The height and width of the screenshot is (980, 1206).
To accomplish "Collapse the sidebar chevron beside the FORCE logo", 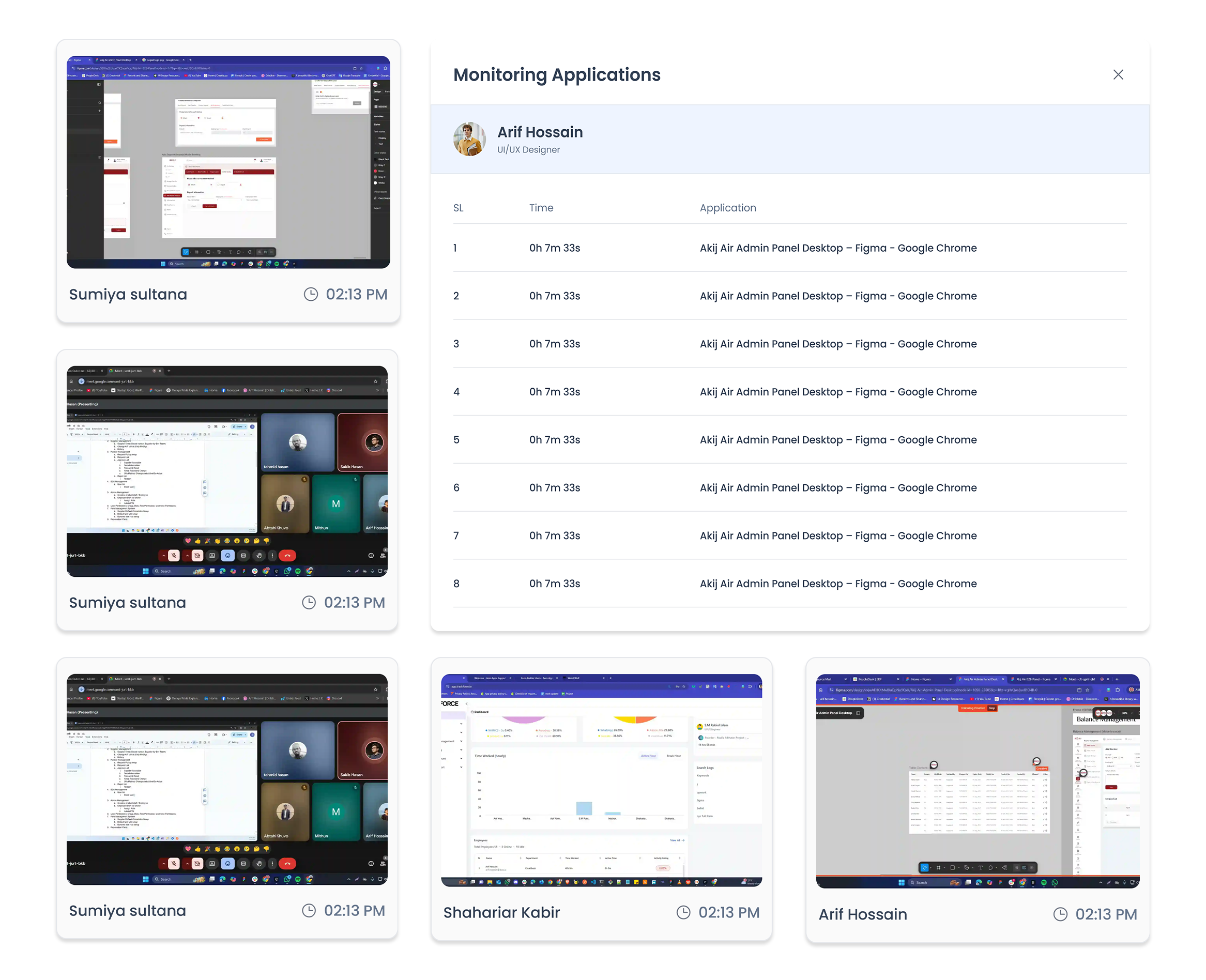I will 466,703.
